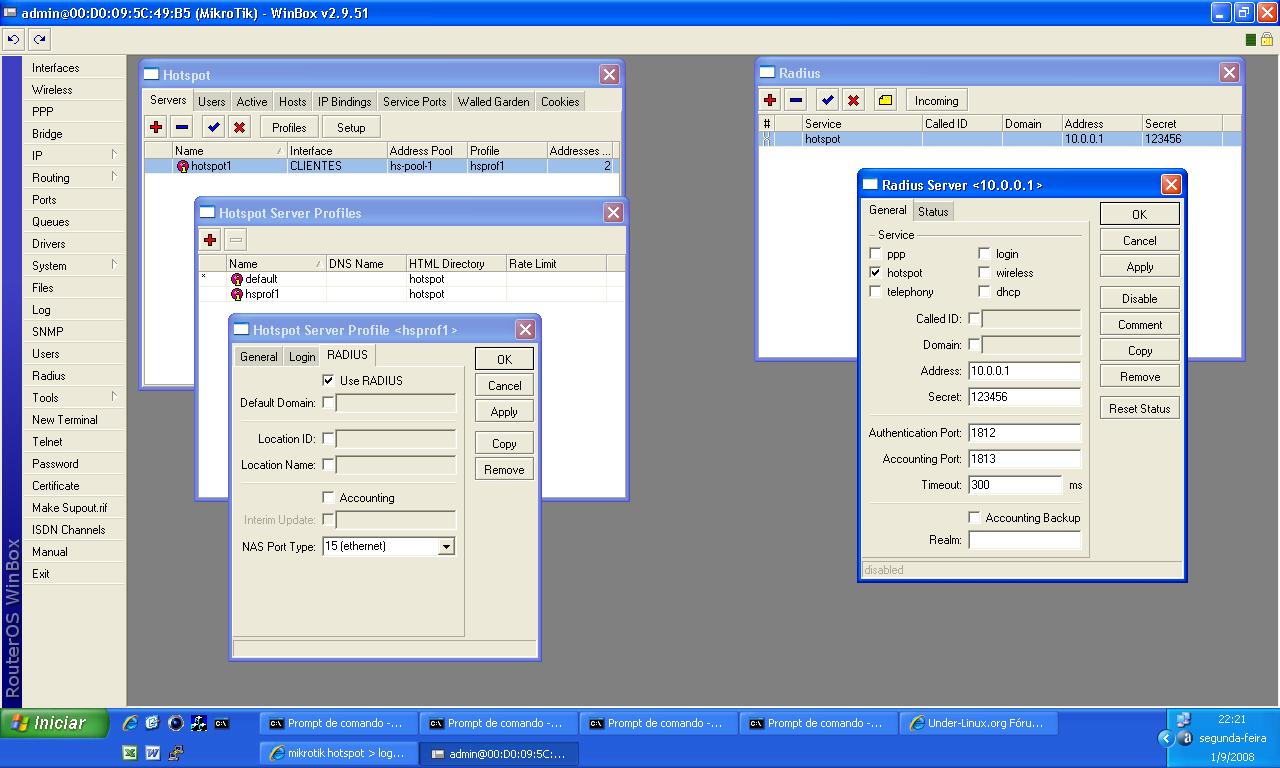Image resolution: width=1280 pixels, height=768 pixels.
Task: Click the Authentication Port field
Action: tap(1024, 433)
